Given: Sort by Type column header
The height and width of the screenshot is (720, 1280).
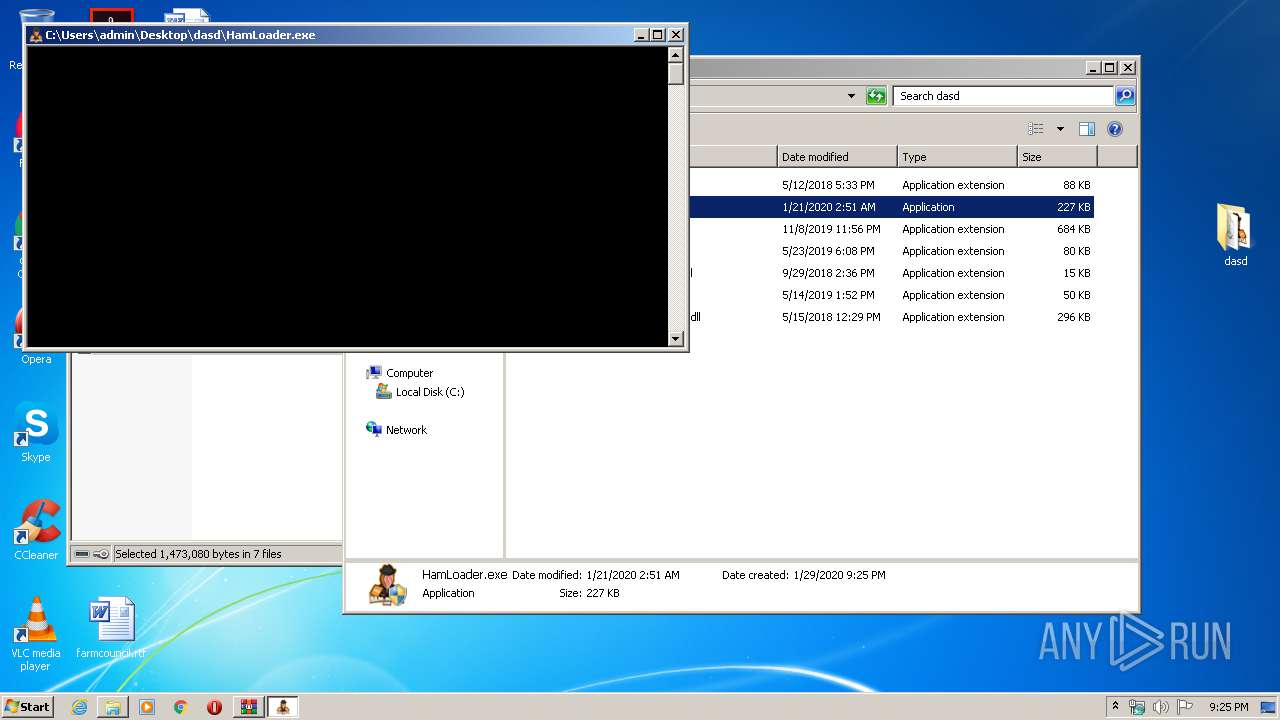Looking at the screenshot, I should click(957, 157).
